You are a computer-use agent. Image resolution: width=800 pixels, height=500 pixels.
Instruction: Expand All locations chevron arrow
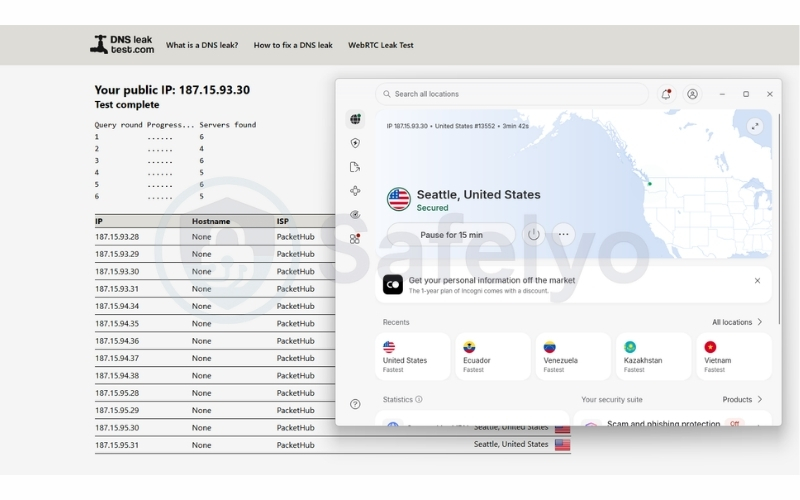click(x=760, y=322)
